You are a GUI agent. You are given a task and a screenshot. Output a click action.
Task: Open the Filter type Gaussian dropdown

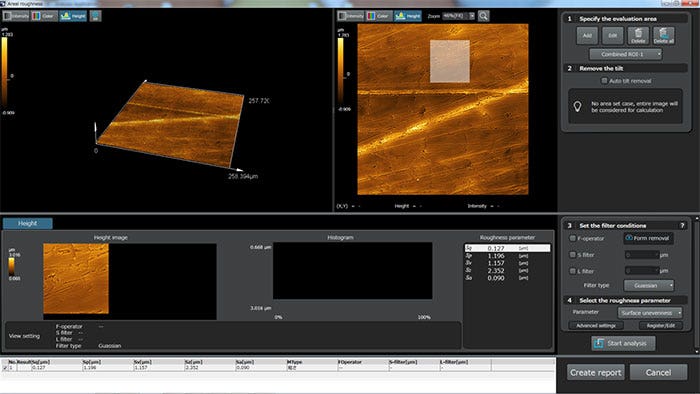[649, 285]
